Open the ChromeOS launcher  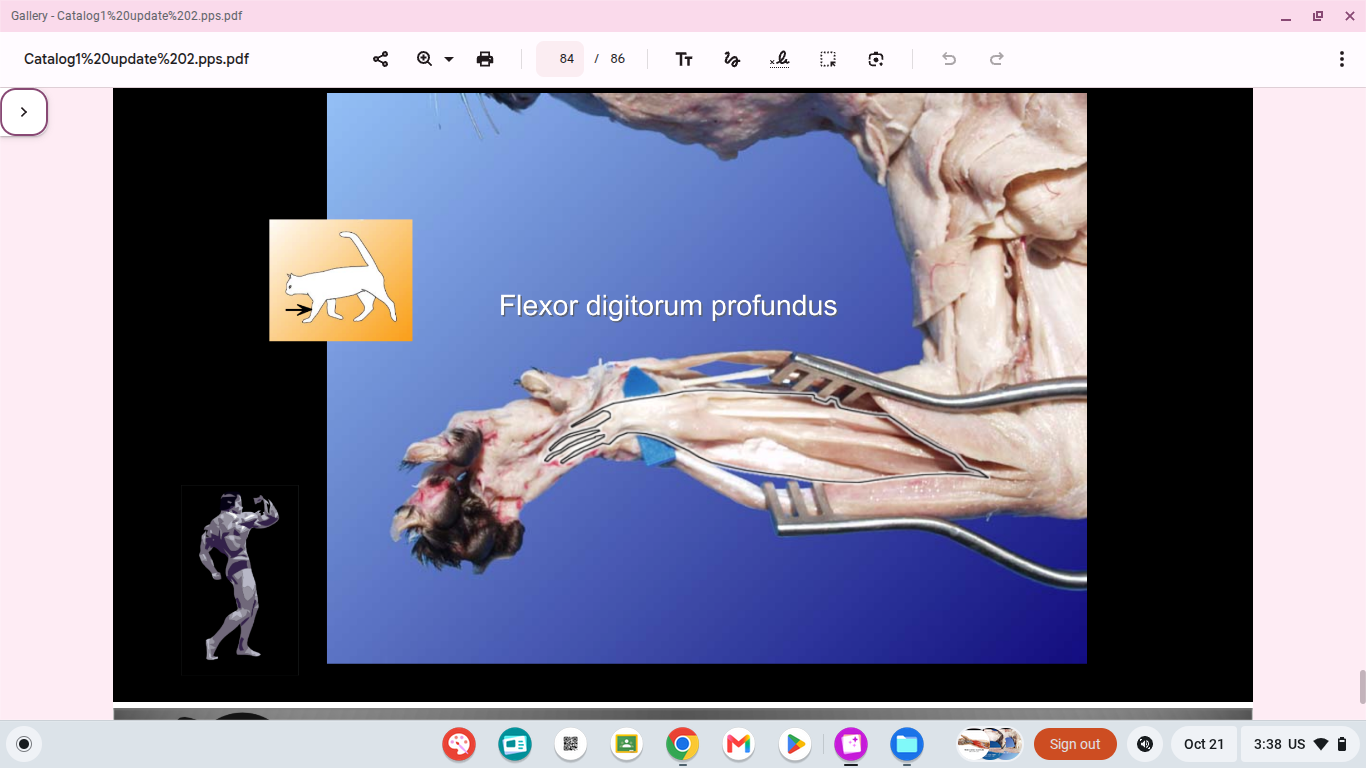24,744
